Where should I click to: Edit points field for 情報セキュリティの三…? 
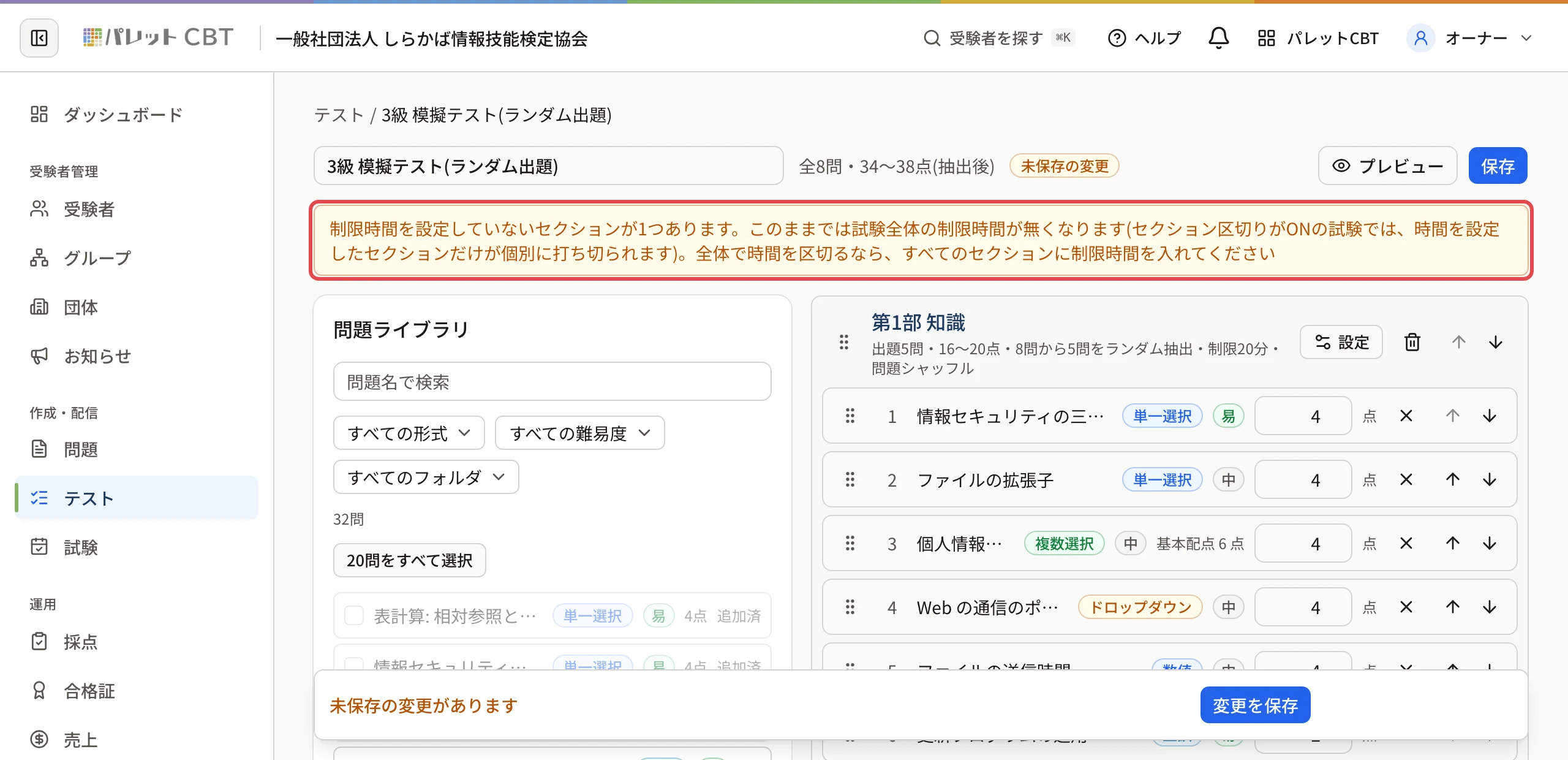coord(1303,416)
